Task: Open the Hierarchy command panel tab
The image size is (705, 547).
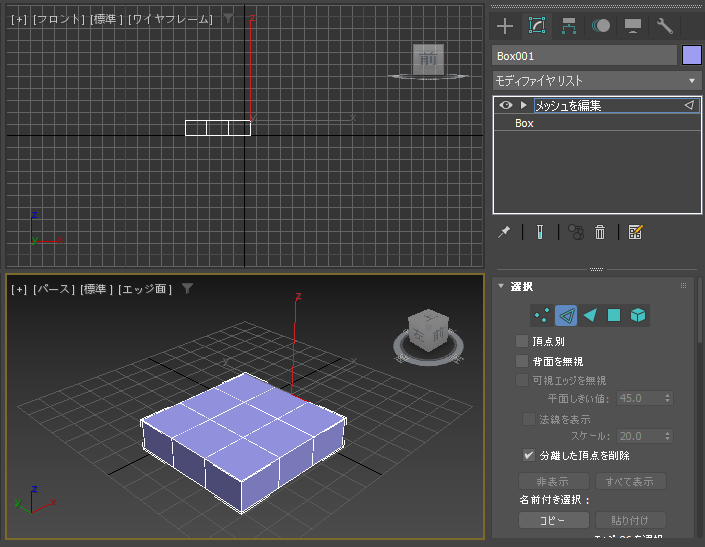Action: [x=569, y=26]
